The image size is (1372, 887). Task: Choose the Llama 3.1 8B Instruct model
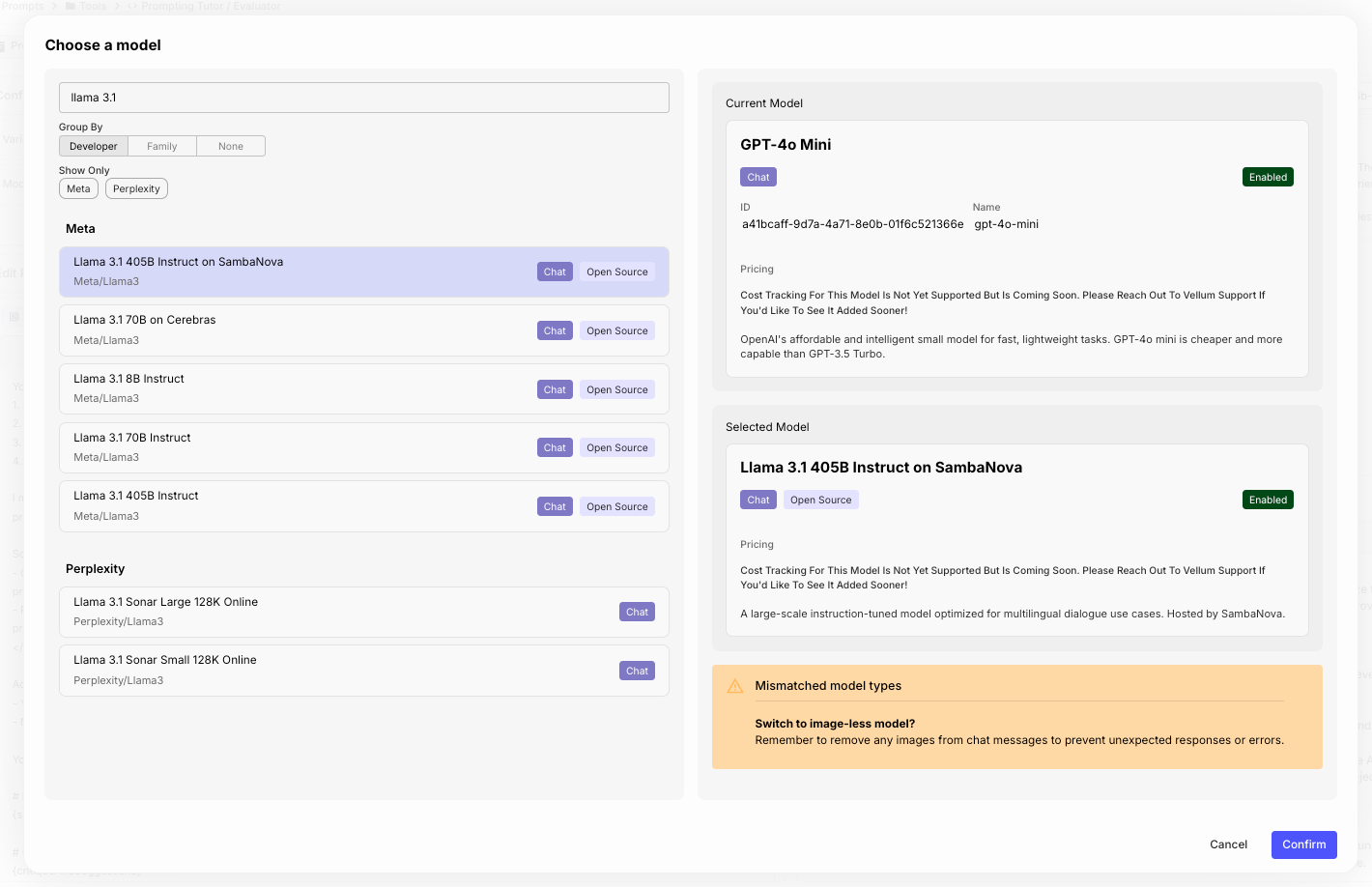click(364, 389)
